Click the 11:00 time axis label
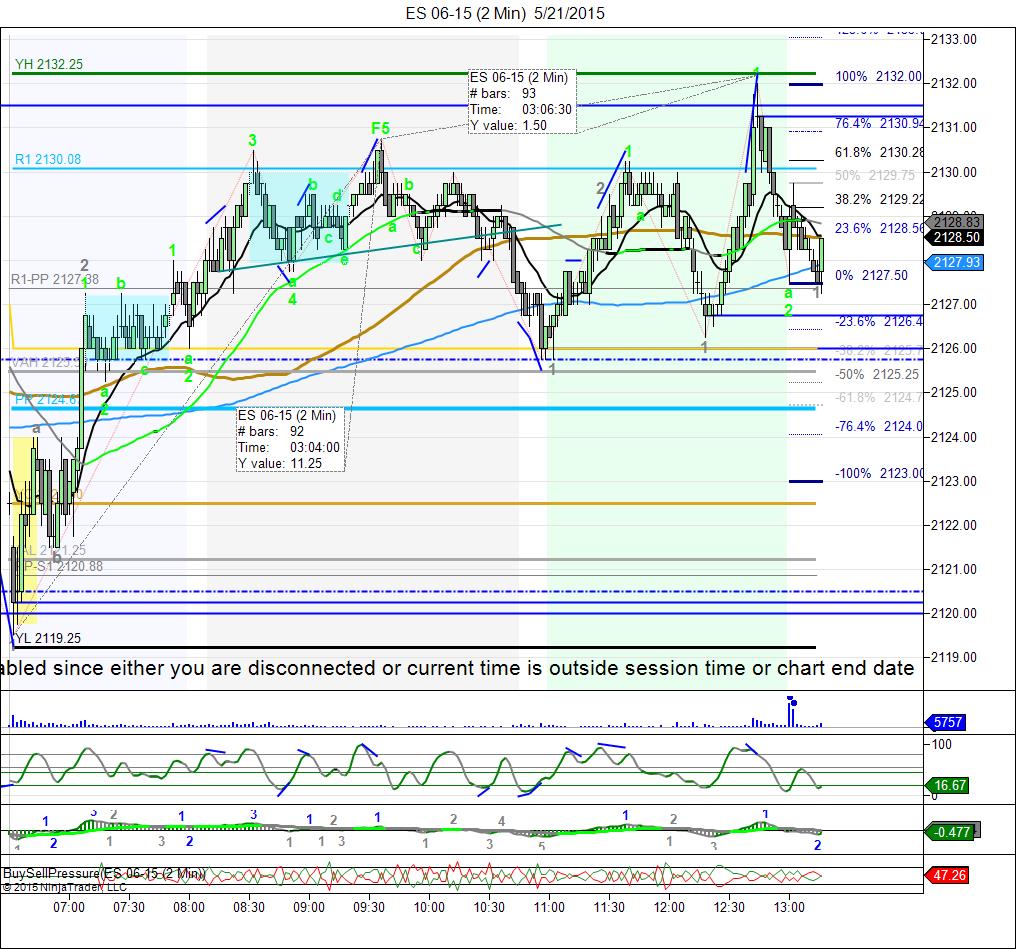The width and height of the screenshot is (1016, 949). (x=549, y=907)
